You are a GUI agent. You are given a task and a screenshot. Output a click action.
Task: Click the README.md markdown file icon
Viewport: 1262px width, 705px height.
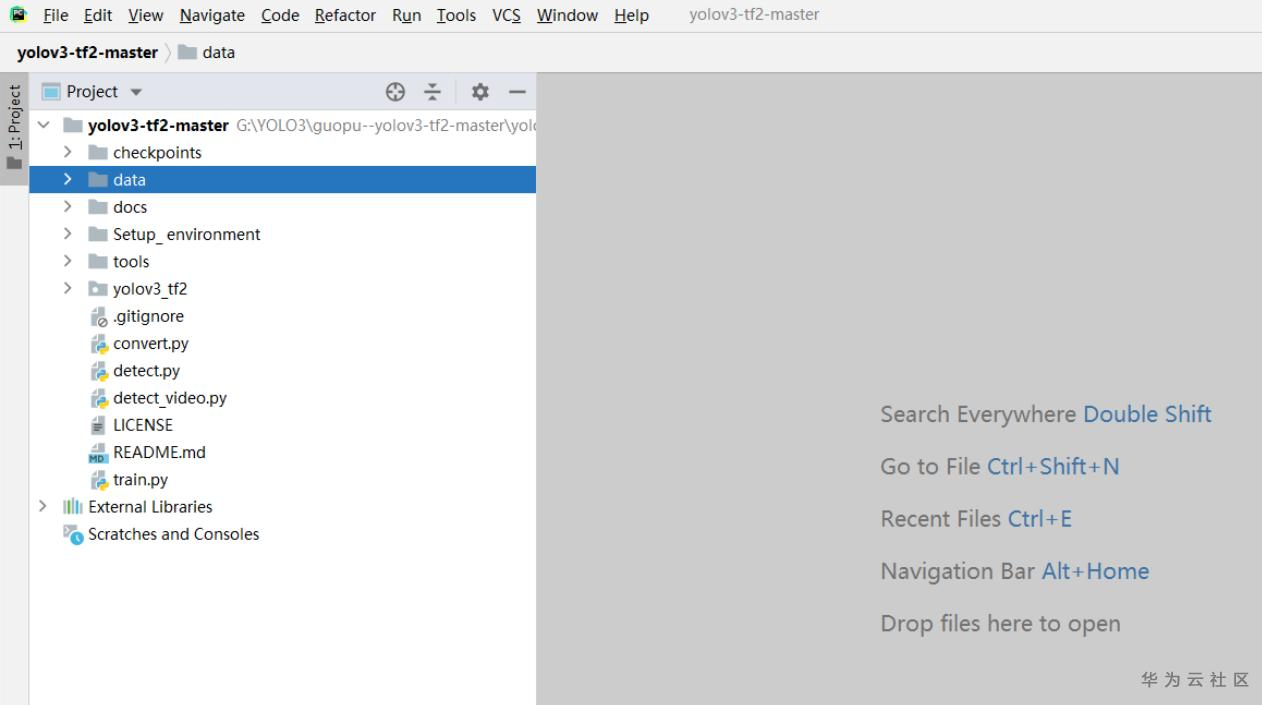[x=98, y=453]
